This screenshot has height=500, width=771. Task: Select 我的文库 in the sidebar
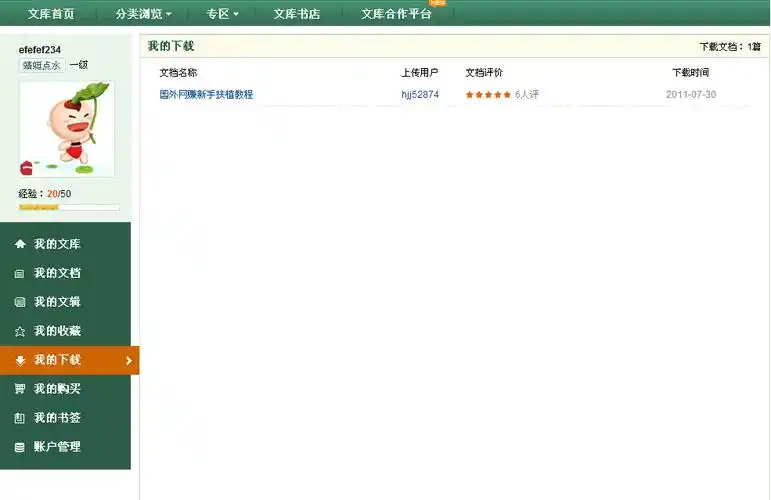[65, 244]
